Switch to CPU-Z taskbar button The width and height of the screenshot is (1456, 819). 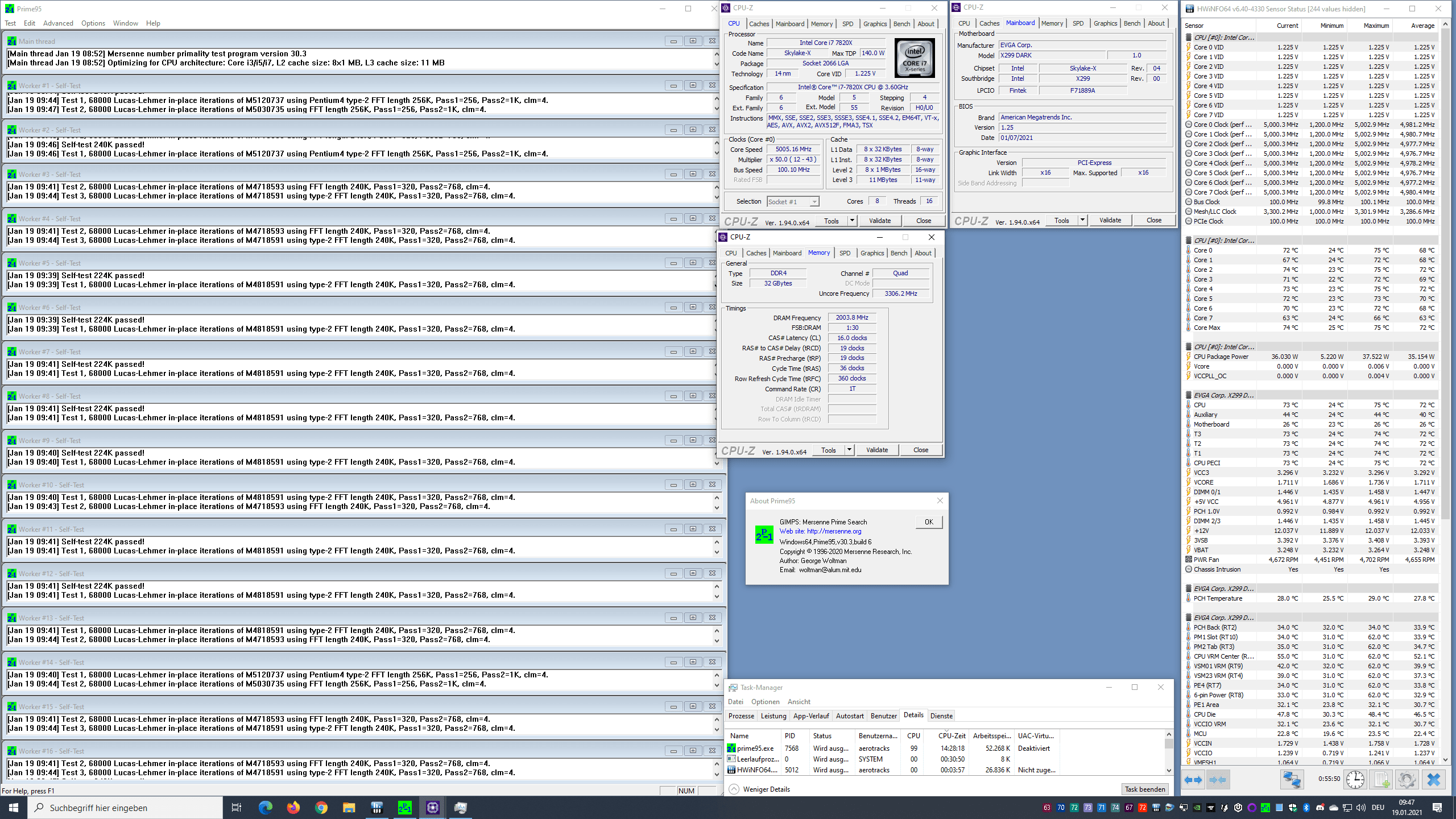(433, 808)
